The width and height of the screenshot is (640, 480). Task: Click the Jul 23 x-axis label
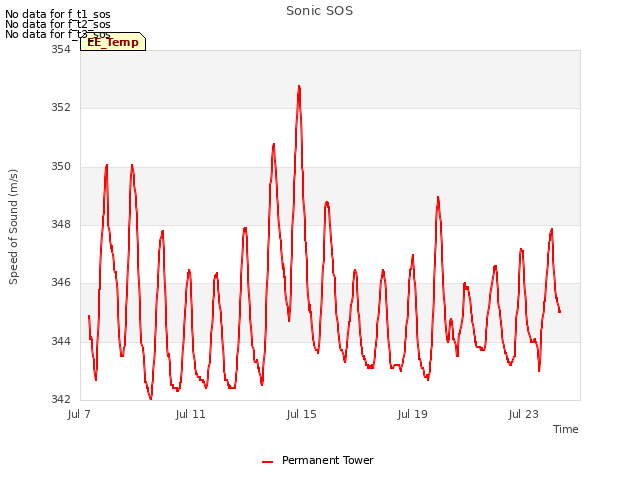[523, 414]
